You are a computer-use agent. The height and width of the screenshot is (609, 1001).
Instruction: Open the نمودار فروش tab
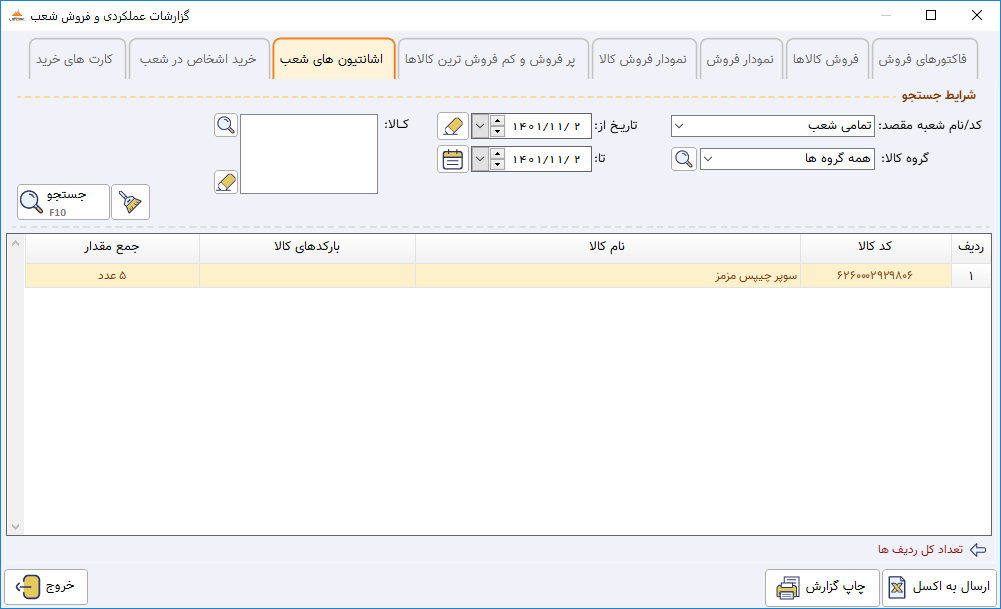tap(741, 59)
